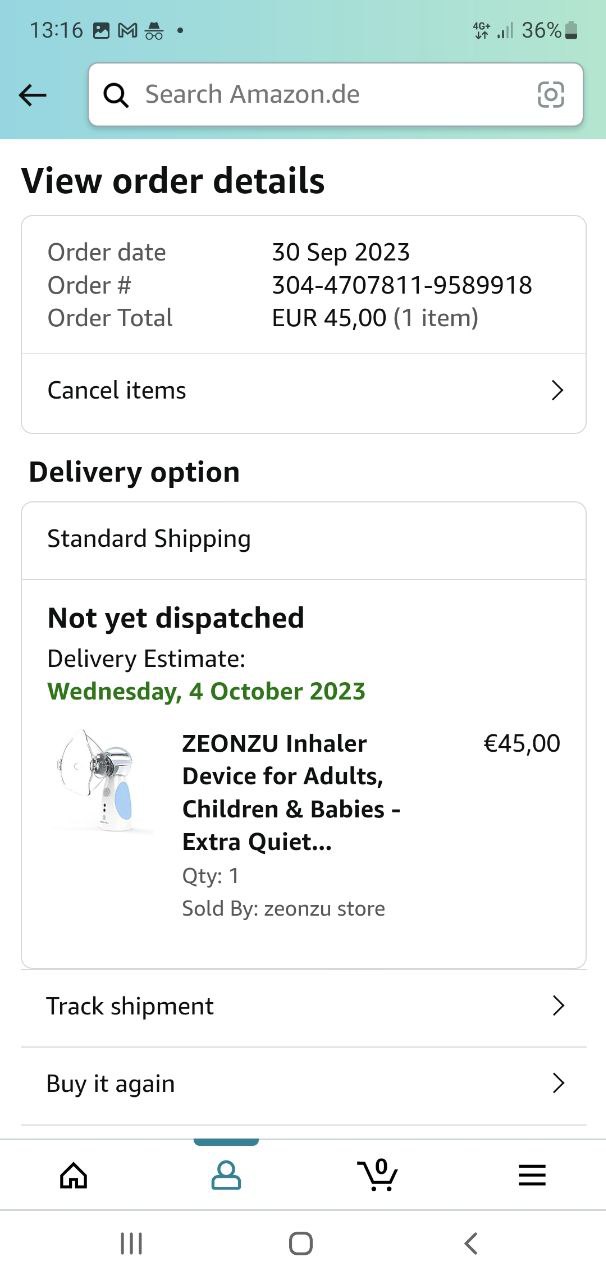Screen dimensions: 606x1280
Task: Expand the Buy it again chevron
Action: pyautogui.click(x=558, y=1084)
